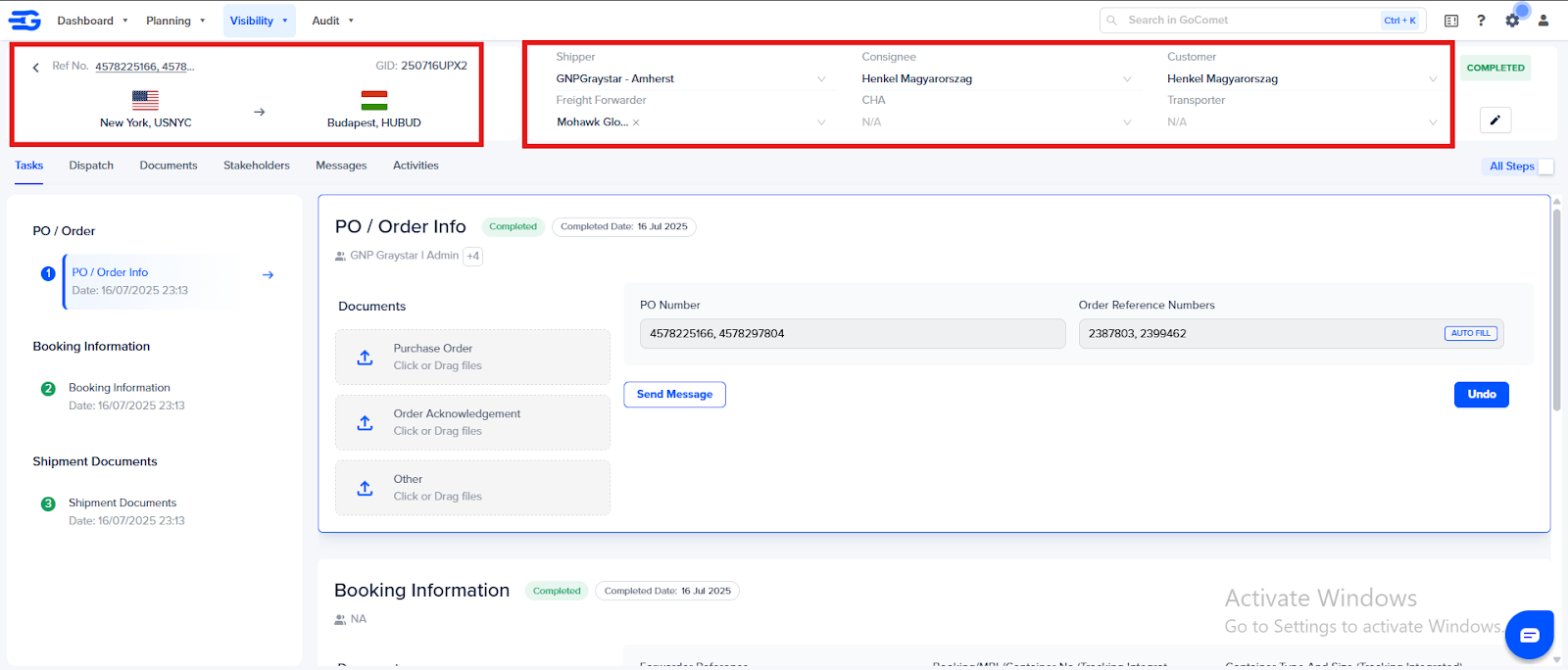The height and width of the screenshot is (670, 1568).
Task: Click the Order Acknowledgement upload drop zone
Action: 472,423
